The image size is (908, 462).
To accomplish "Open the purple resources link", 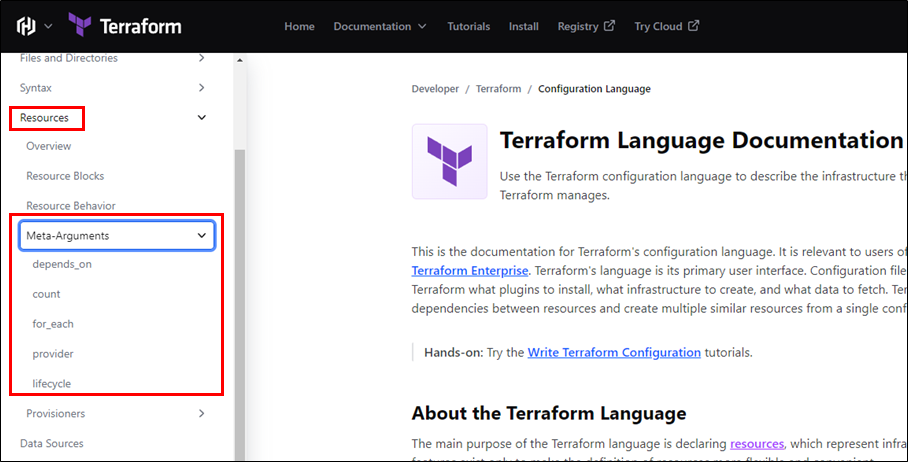I will 757,444.
